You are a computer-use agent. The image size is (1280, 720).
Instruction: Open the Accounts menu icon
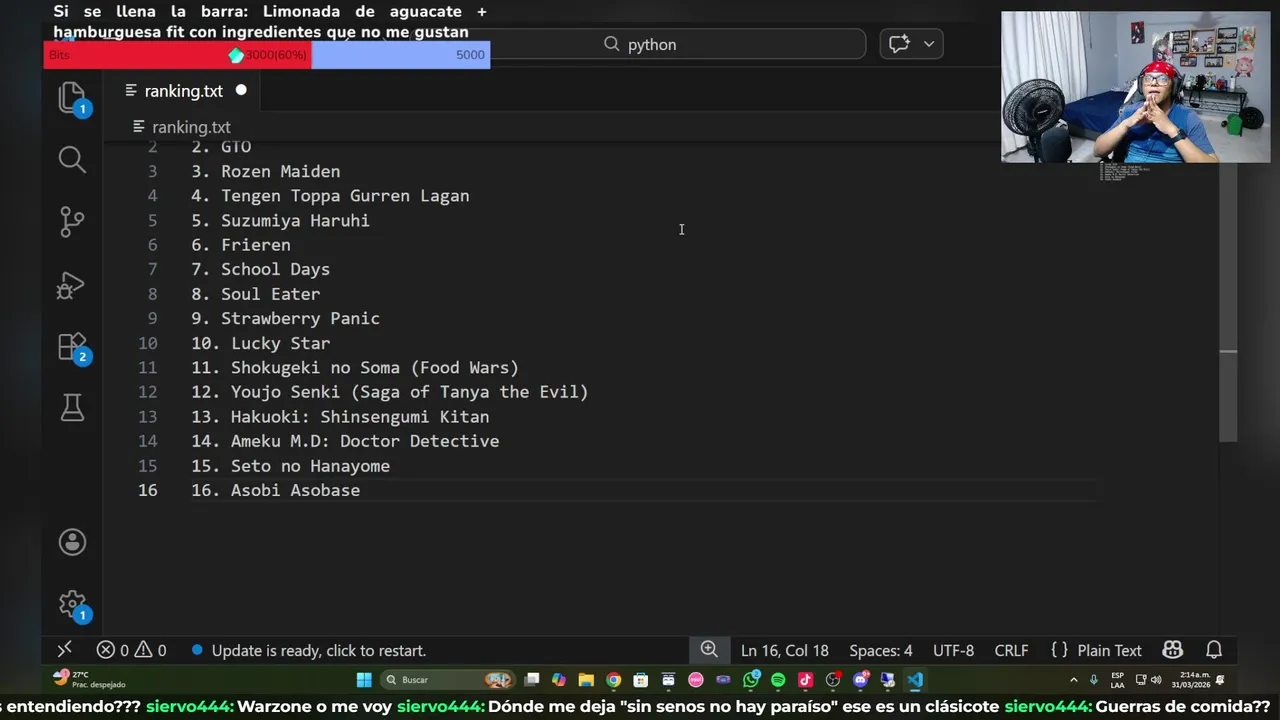72,542
